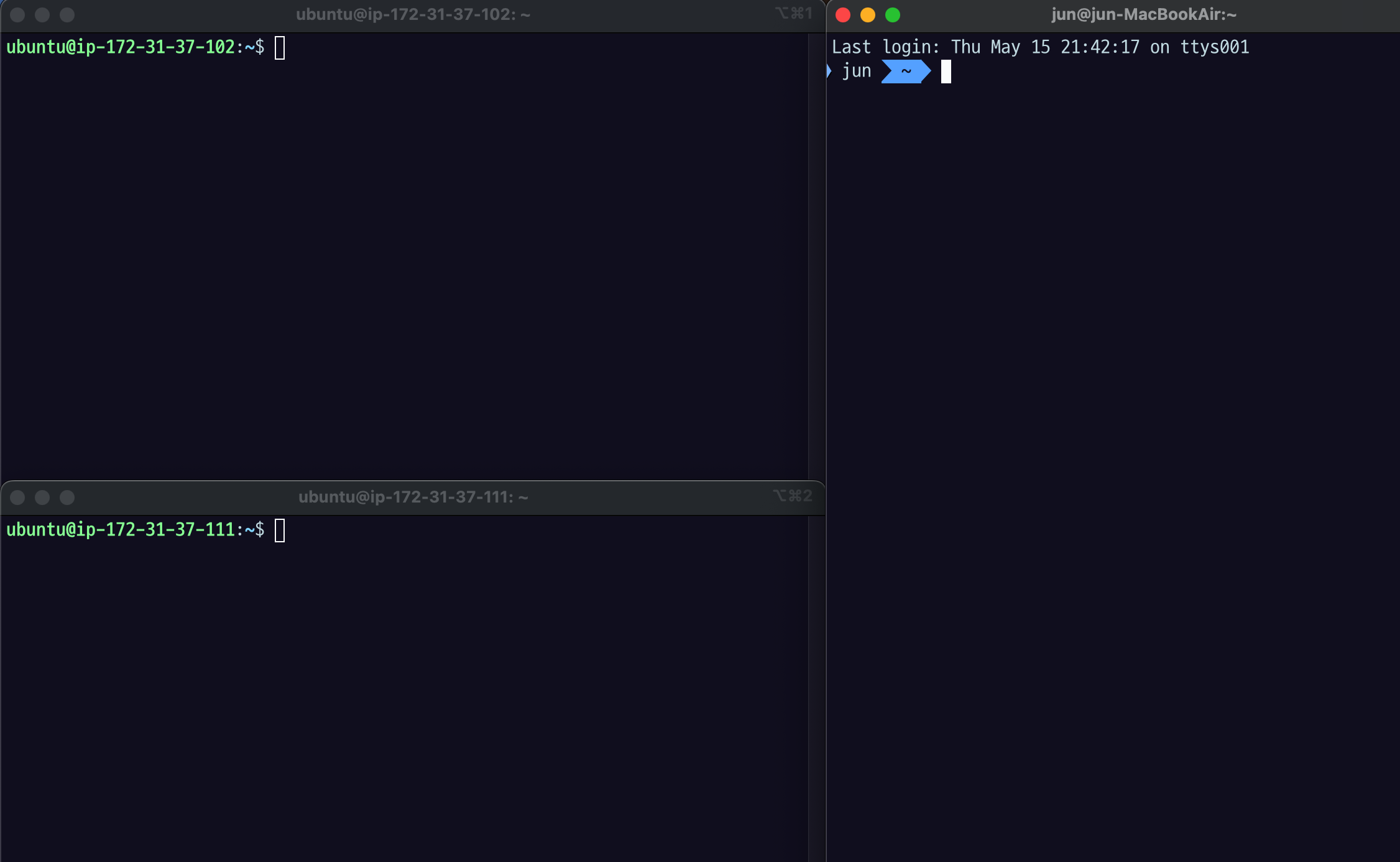The height and width of the screenshot is (862, 1400).
Task: Click gray zoom button of ip-172-31-37-102 window
Action: click(x=67, y=15)
